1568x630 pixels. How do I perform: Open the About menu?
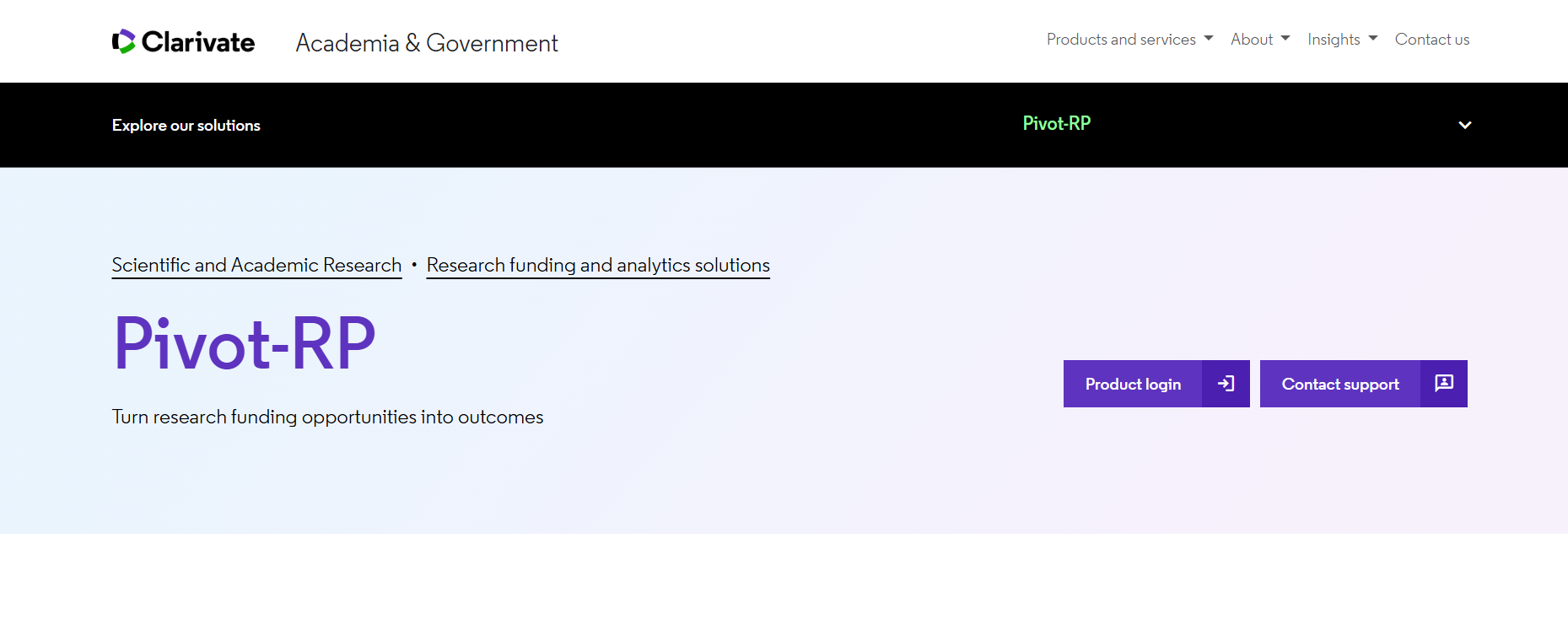[x=1260, y=40]
